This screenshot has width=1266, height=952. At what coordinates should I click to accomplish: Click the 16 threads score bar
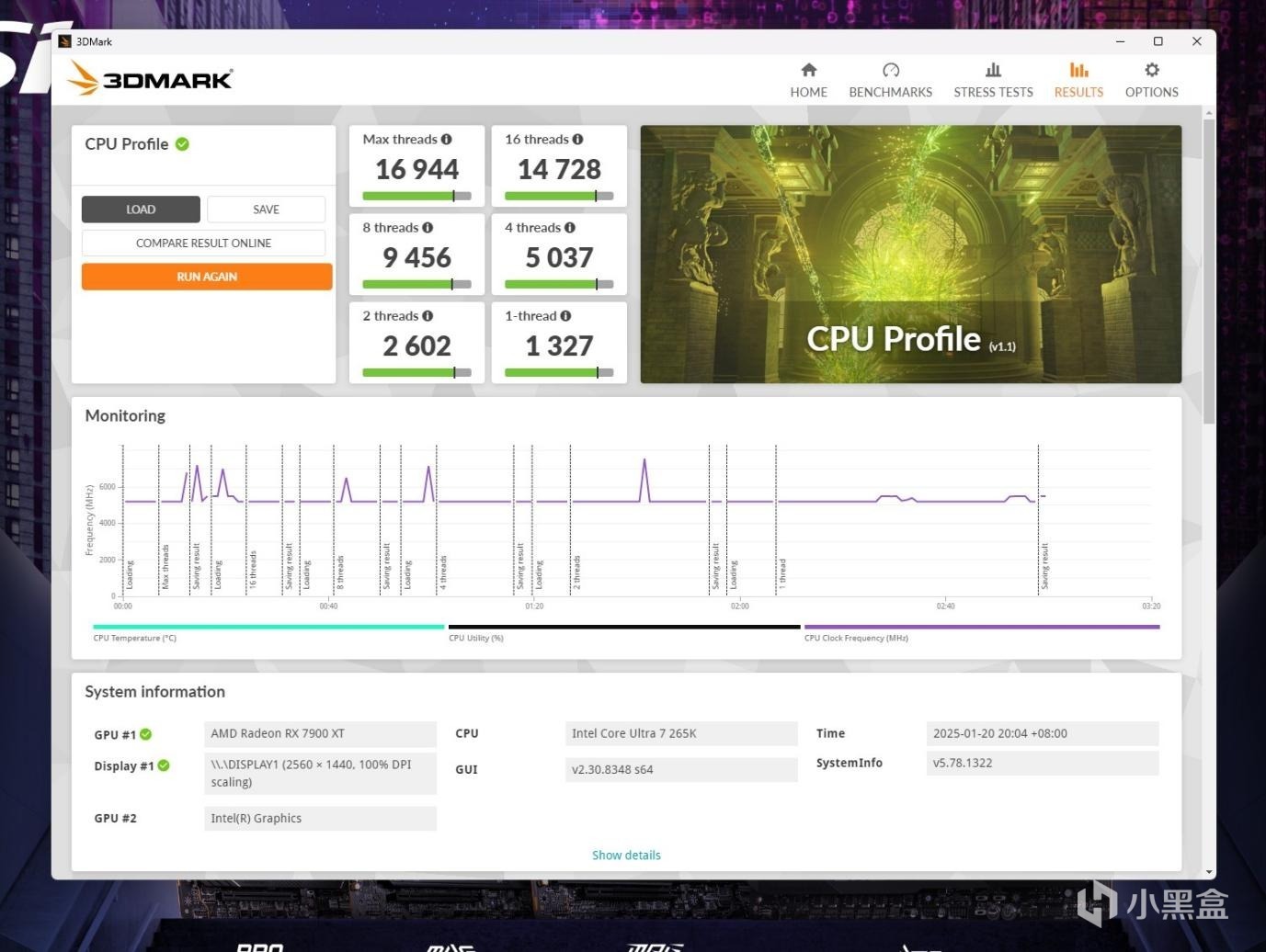(559, 196)
